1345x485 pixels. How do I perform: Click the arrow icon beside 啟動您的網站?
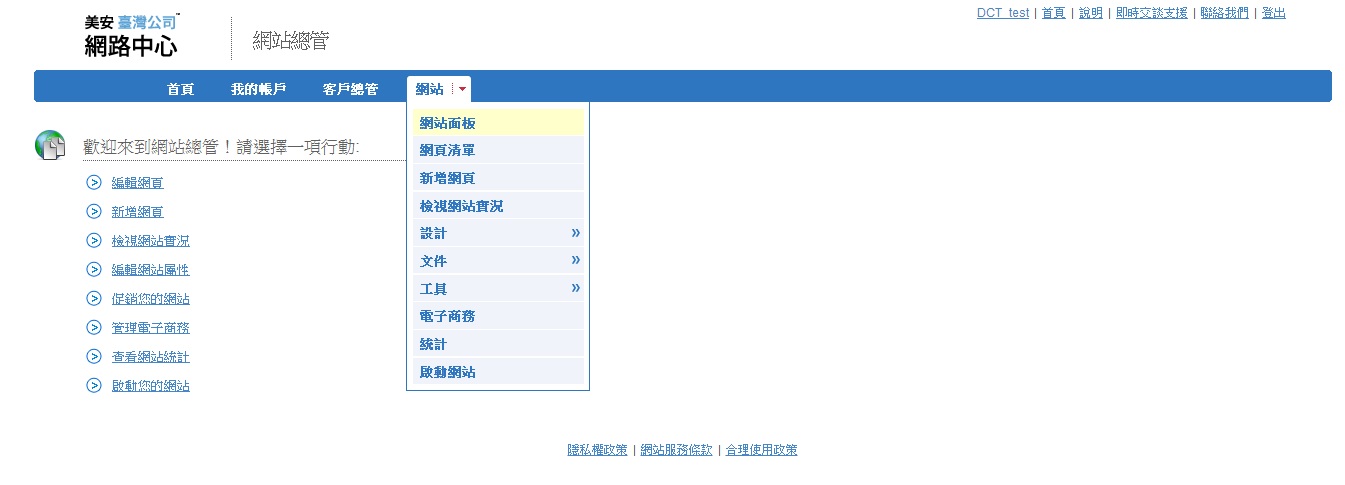(94, 385)
